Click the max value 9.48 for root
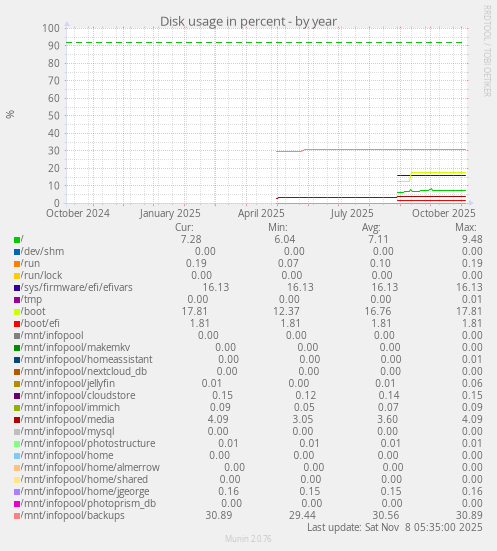497x551 pixels. pyautogui.click(x=472, y=240)
